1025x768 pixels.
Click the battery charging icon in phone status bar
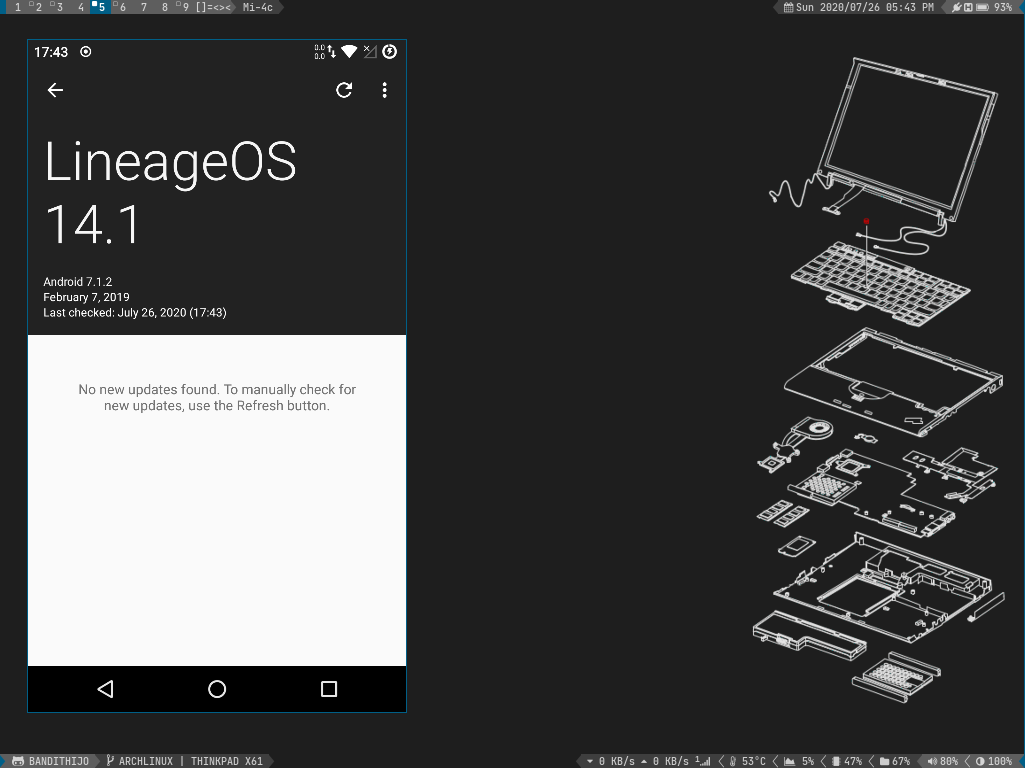[x=390, y=52]
